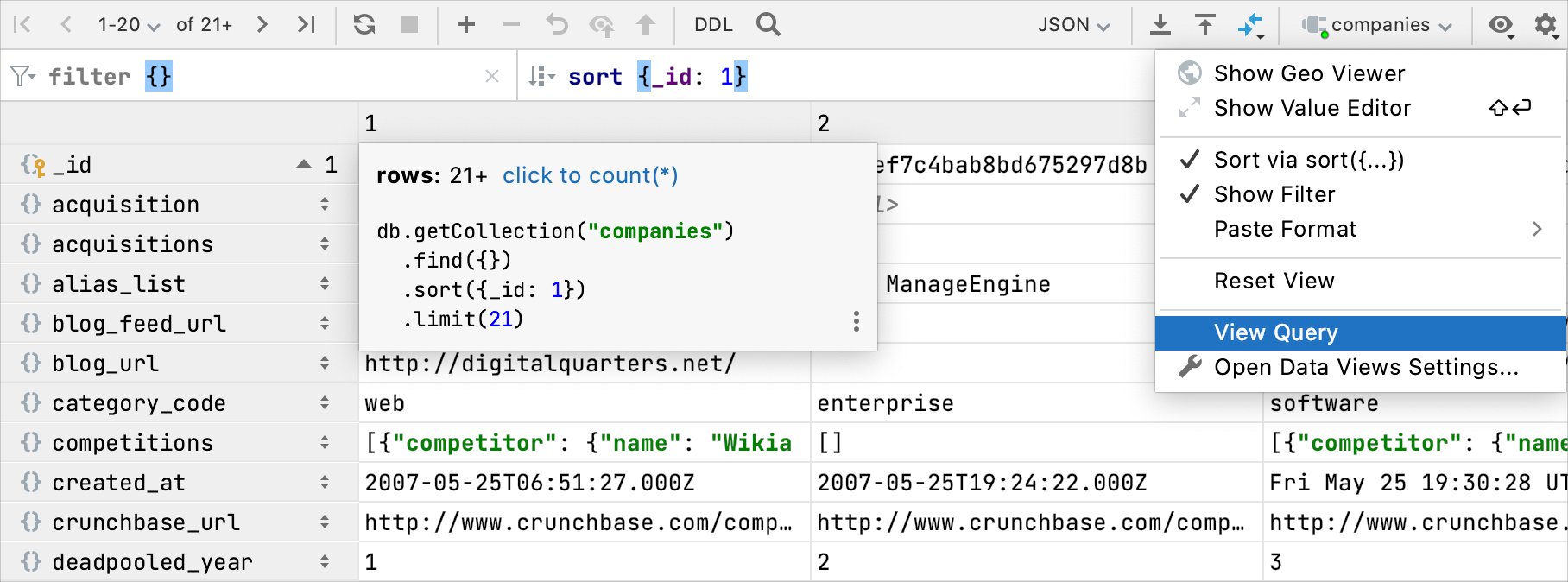Screen dimensions: 1568x582
Task: Click the key icon next to _id
Action: click(x=34, y=165)
